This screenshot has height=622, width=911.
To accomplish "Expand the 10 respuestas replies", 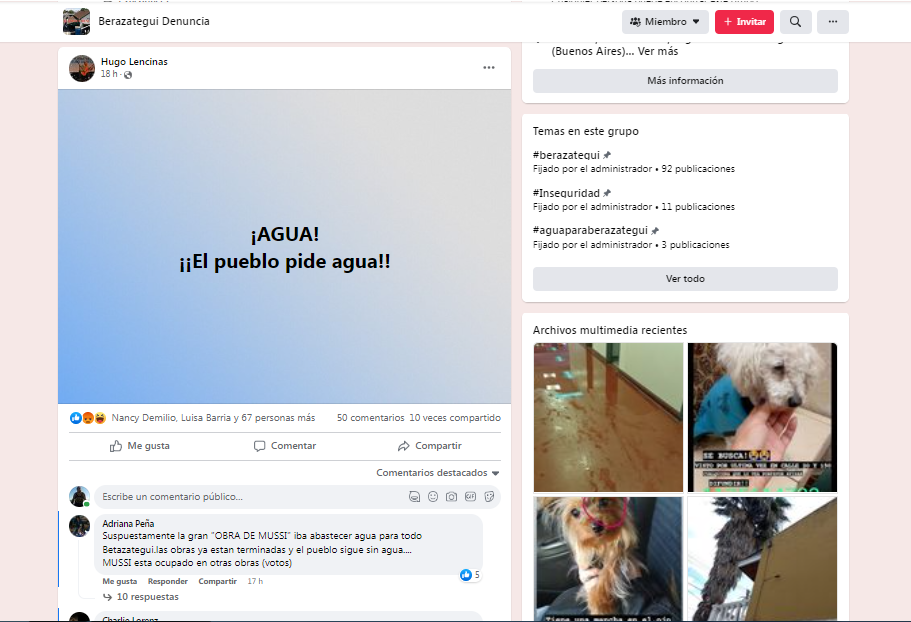I will tap(147, 597).
